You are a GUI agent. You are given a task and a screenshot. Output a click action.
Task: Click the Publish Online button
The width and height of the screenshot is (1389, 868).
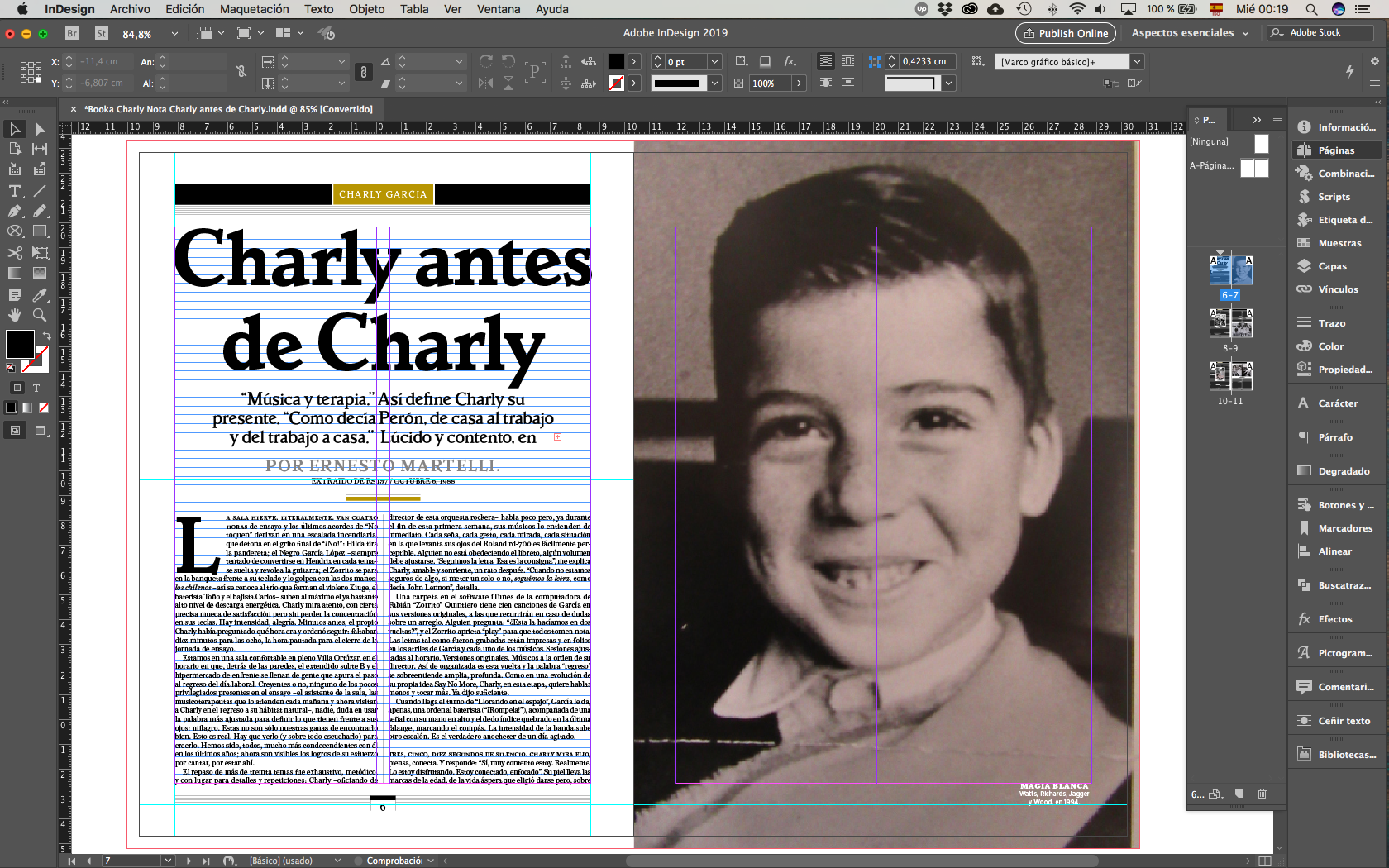tap(1065, 33)
